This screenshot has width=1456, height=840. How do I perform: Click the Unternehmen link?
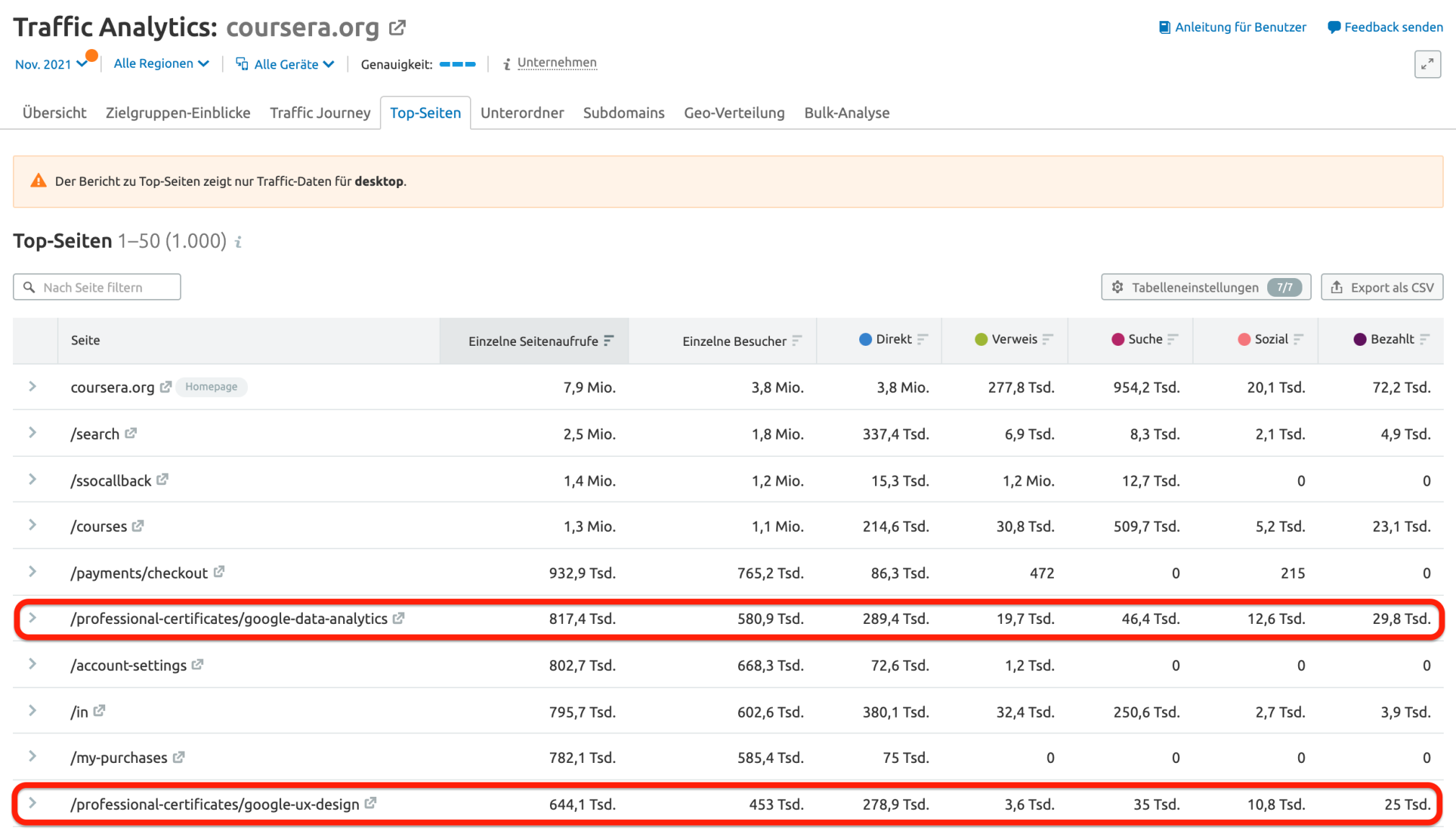point(557,63)
